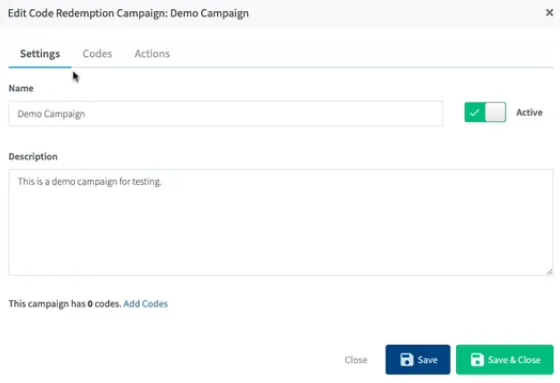Click the floppy disk icon on Save & Close
Screen dimensions: 560x383
point(477,359)
